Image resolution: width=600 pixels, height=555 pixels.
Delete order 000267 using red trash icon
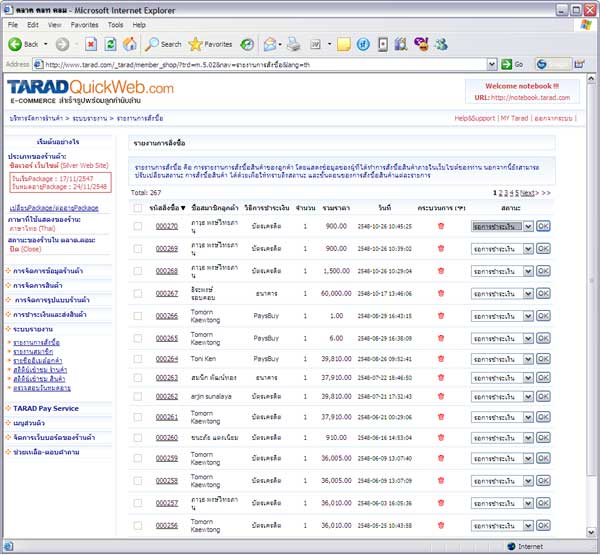(x=441, y=294)
